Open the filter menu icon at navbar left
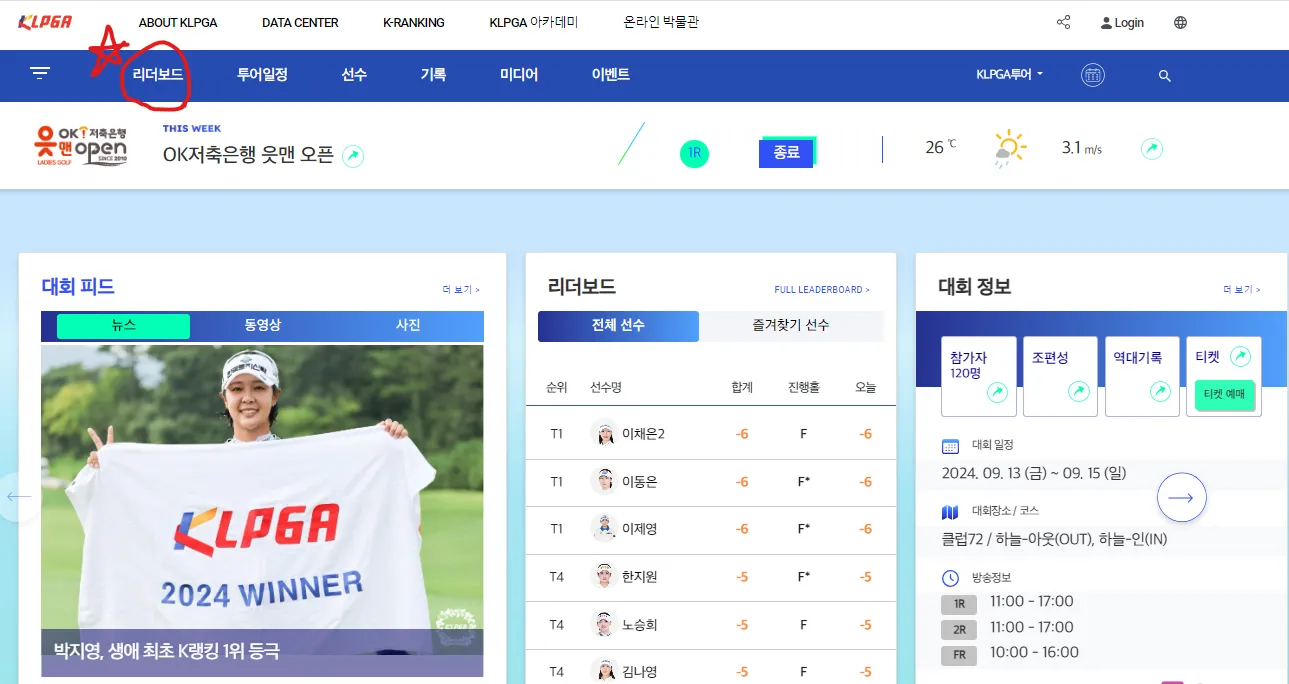The width and height of the screenshot is (1289, 684). tap(40, 72)
